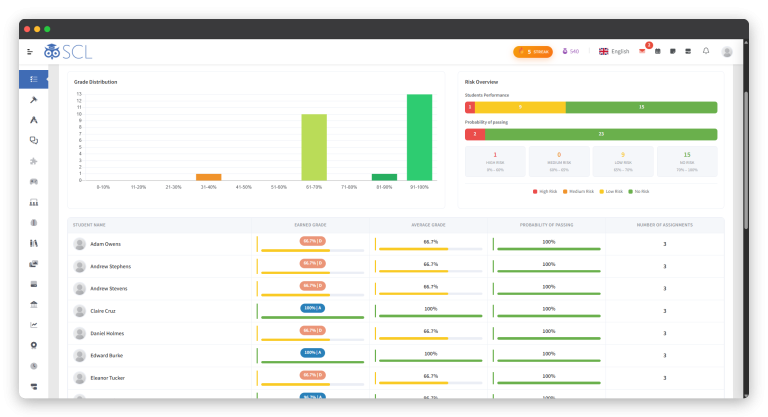
Task: Click the small dark green 81-90% bar
Action: (384, 177)
